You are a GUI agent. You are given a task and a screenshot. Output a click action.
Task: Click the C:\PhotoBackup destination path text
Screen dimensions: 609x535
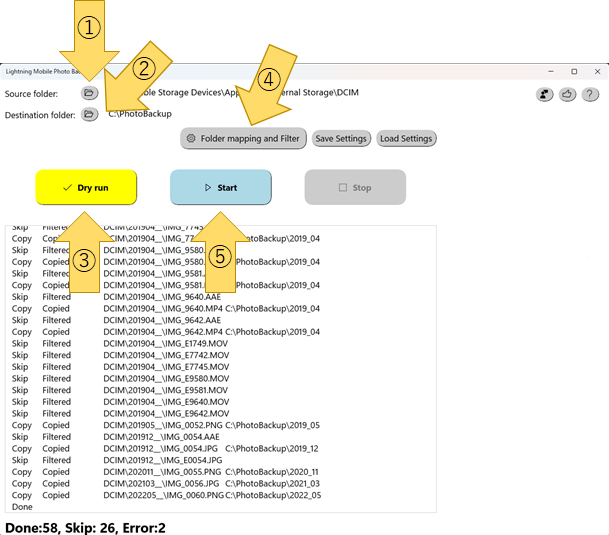[x=140, y=114]
